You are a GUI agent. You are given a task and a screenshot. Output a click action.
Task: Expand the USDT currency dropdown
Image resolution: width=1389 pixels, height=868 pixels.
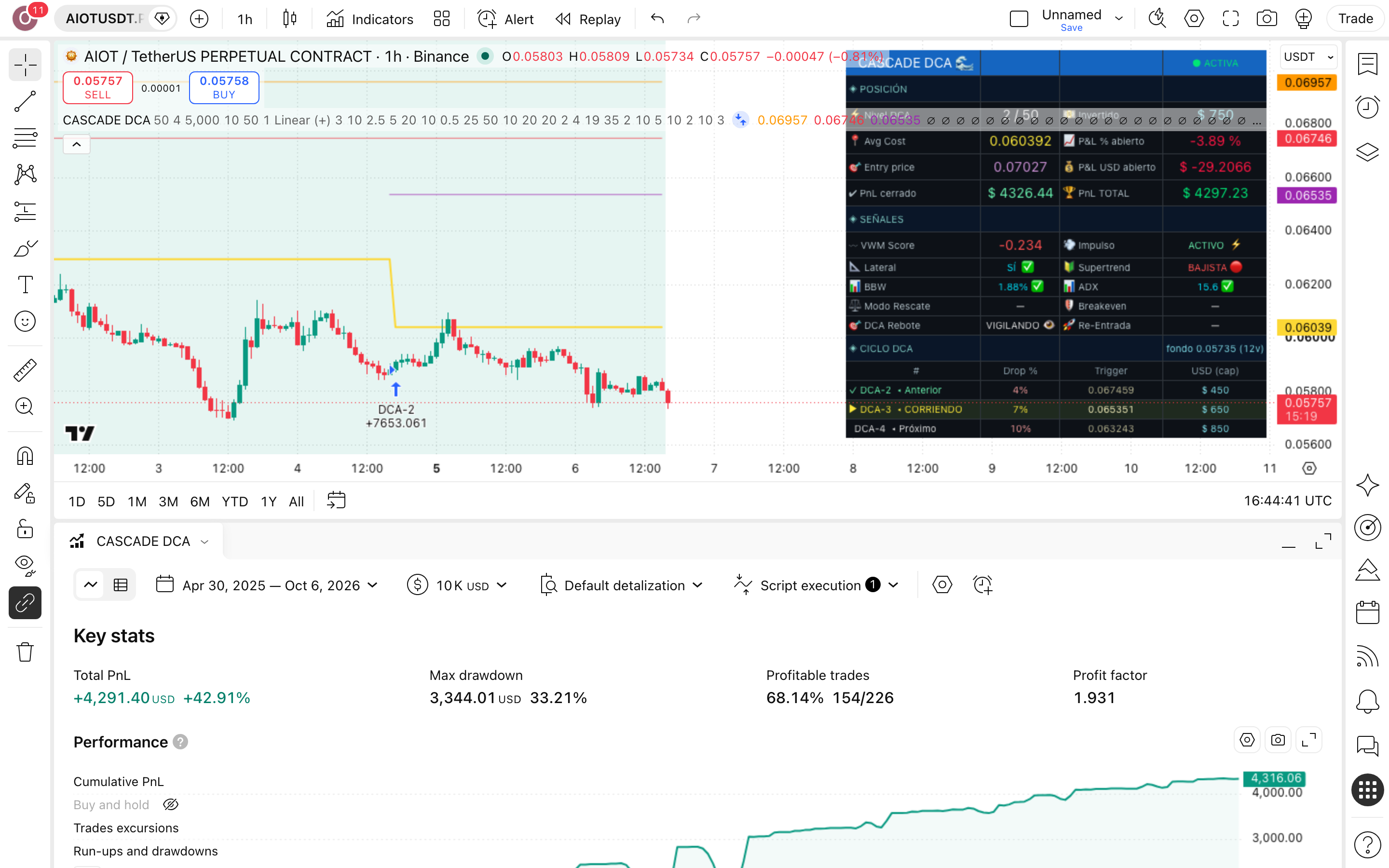[1308, 57]
